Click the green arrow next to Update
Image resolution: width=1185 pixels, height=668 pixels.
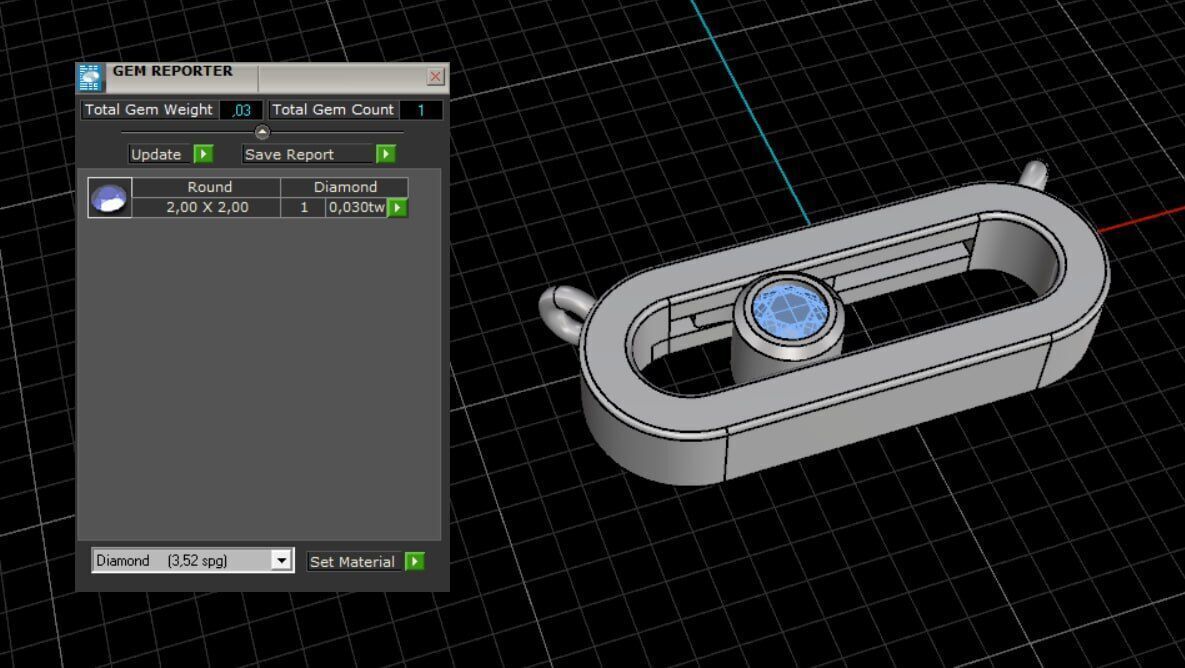pos(203,154)
